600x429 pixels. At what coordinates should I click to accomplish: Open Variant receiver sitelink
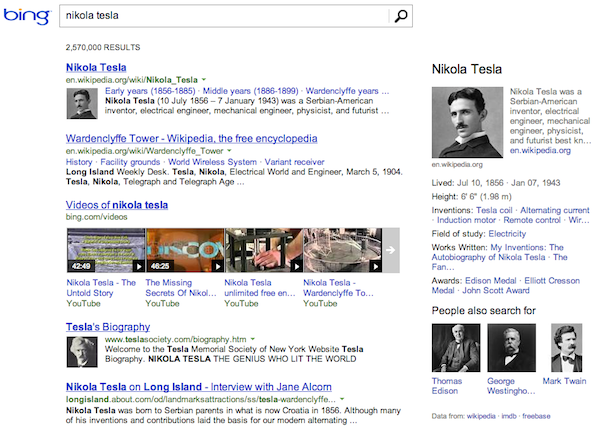(294, 162)
